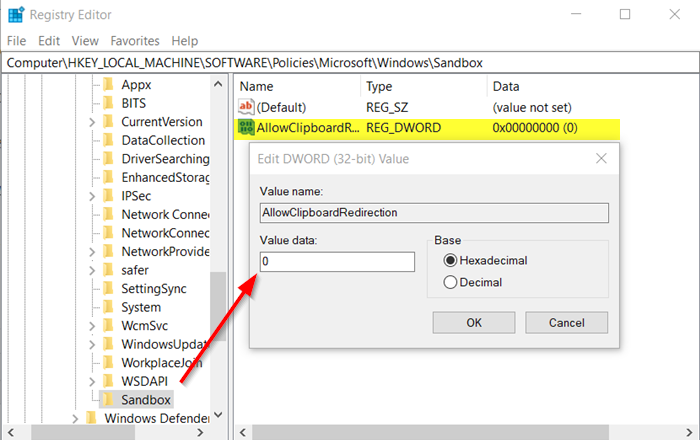Click the tree pane vertical scrollbar down arrow
The width and height of the screenshot is (700, 440).
click(218, 415)
